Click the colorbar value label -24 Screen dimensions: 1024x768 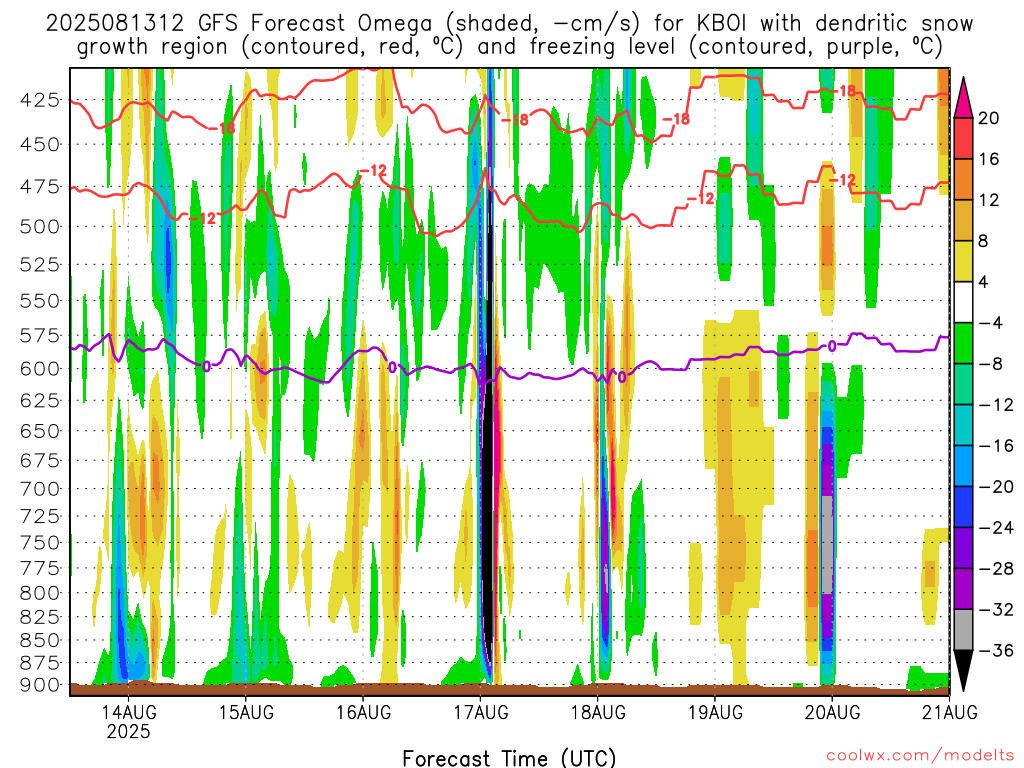pos(997,528)
